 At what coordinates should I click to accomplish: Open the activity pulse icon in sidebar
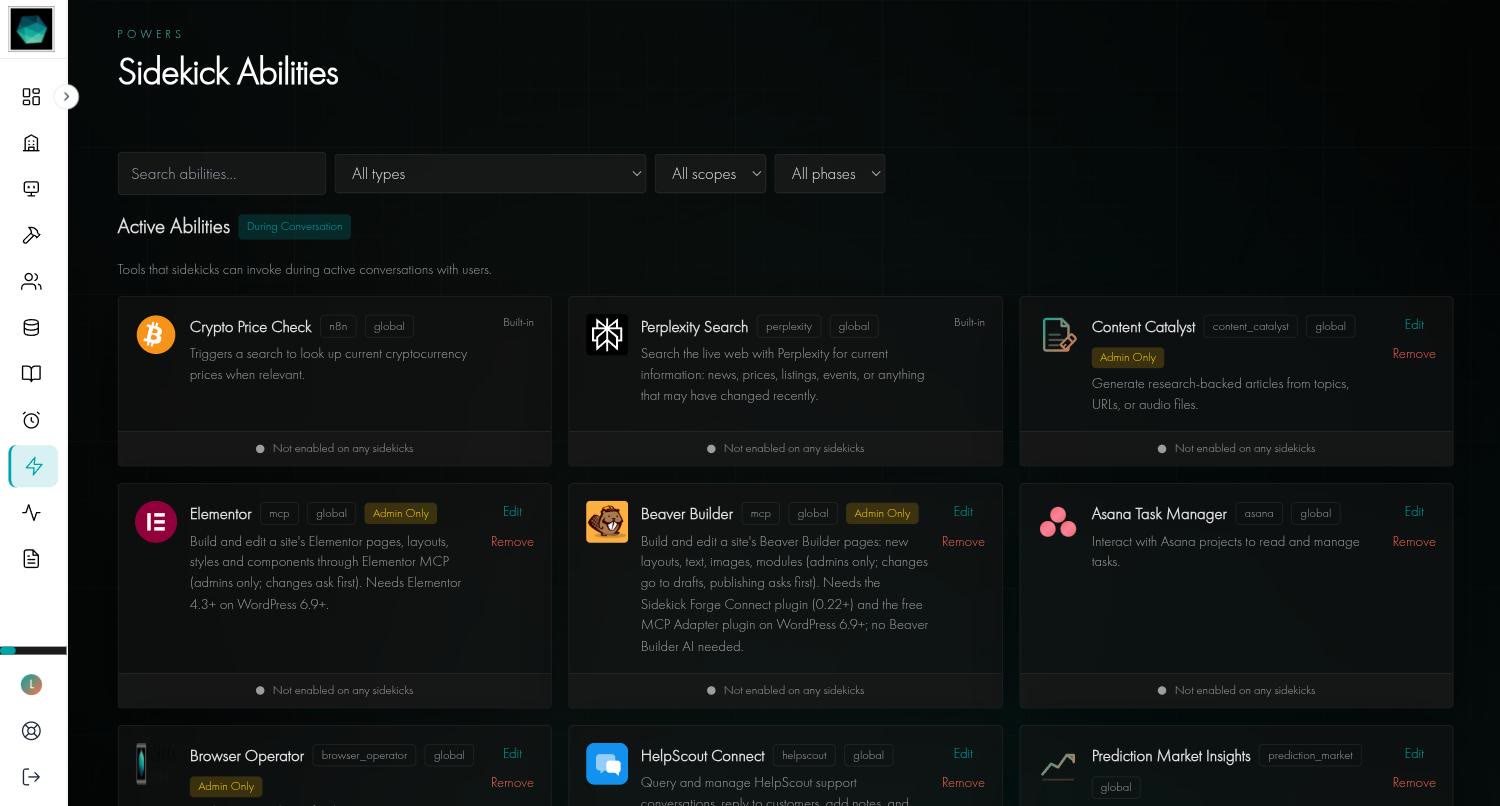[x=31, y=512]
